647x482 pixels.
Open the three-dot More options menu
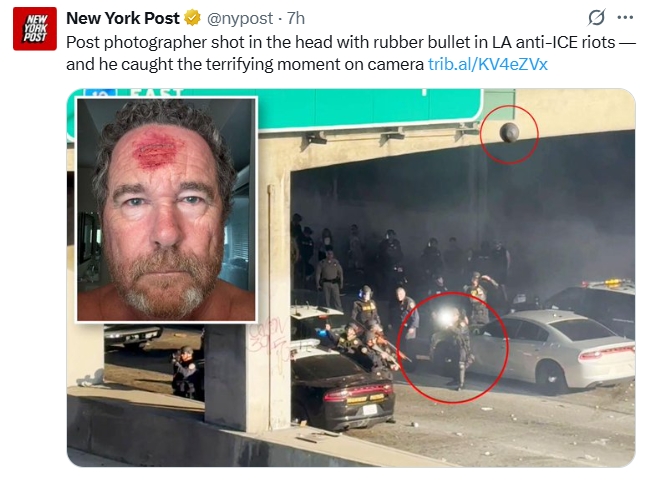click(x=625, y=18)
